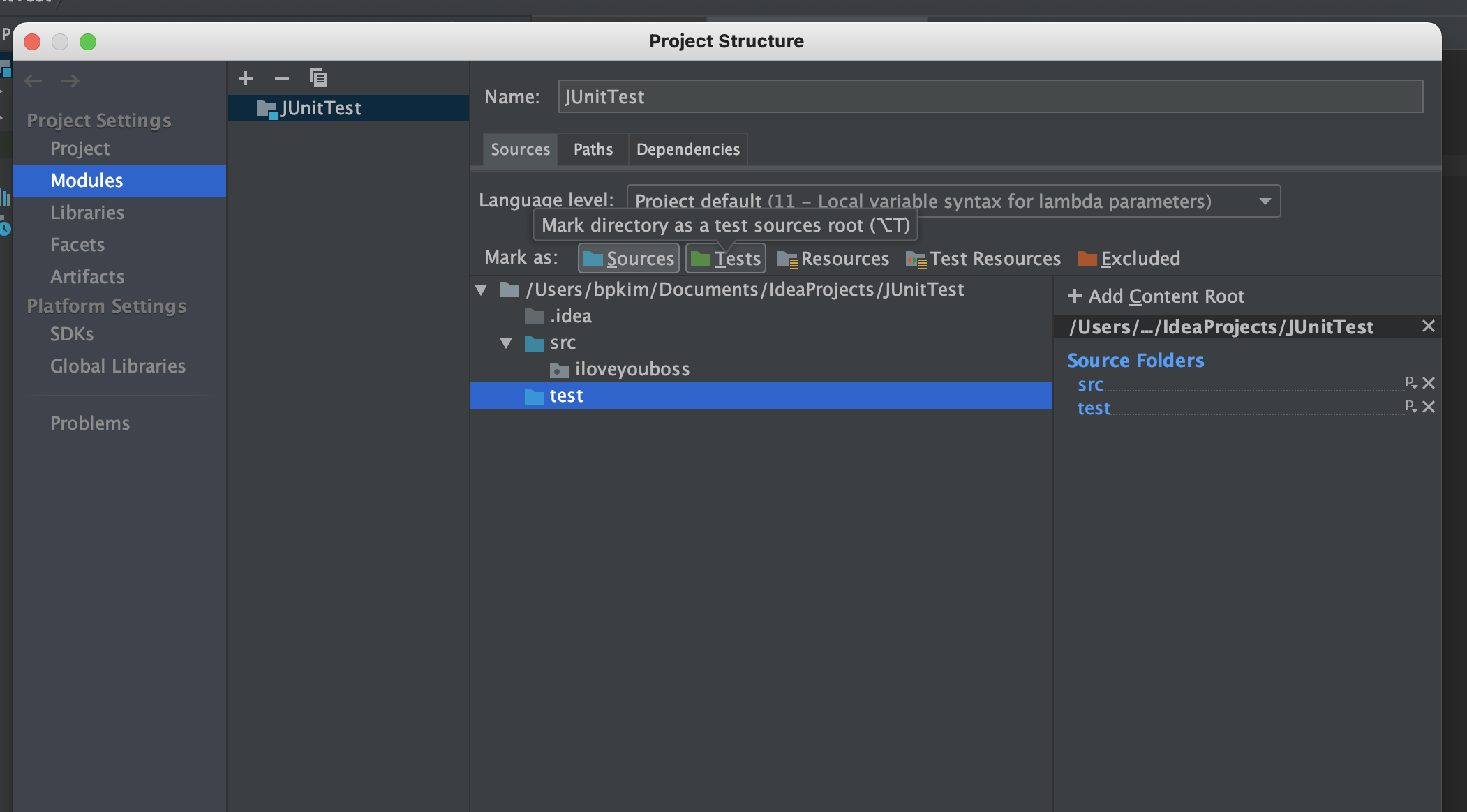Open Libraries in Project Settings
This screenshot has width=1467, height=812.
tap(87, 213)
